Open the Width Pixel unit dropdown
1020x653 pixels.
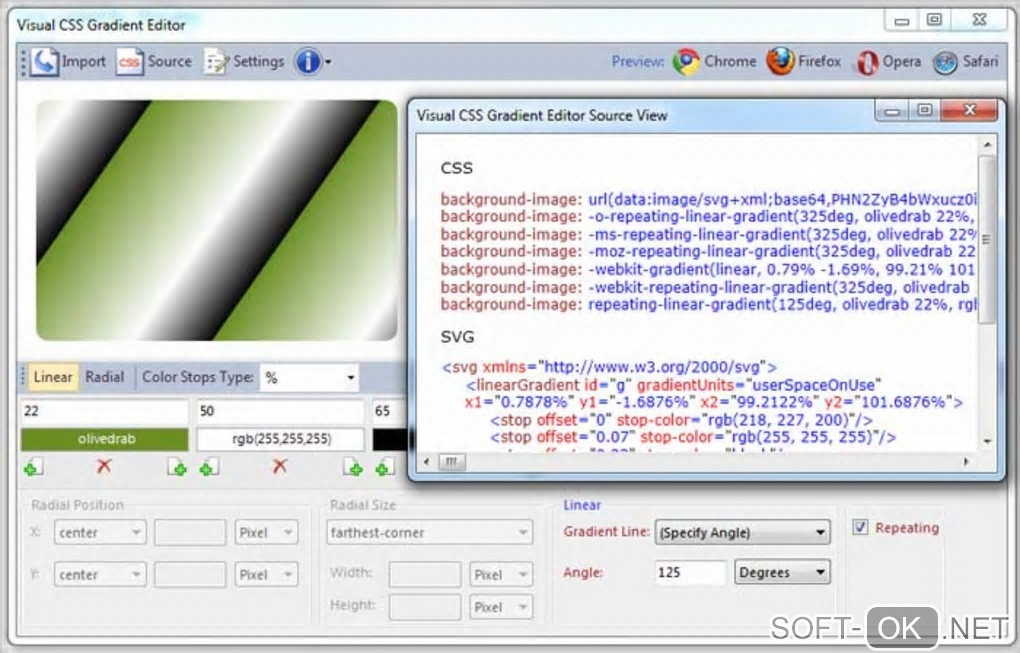(x=501, y=574)
